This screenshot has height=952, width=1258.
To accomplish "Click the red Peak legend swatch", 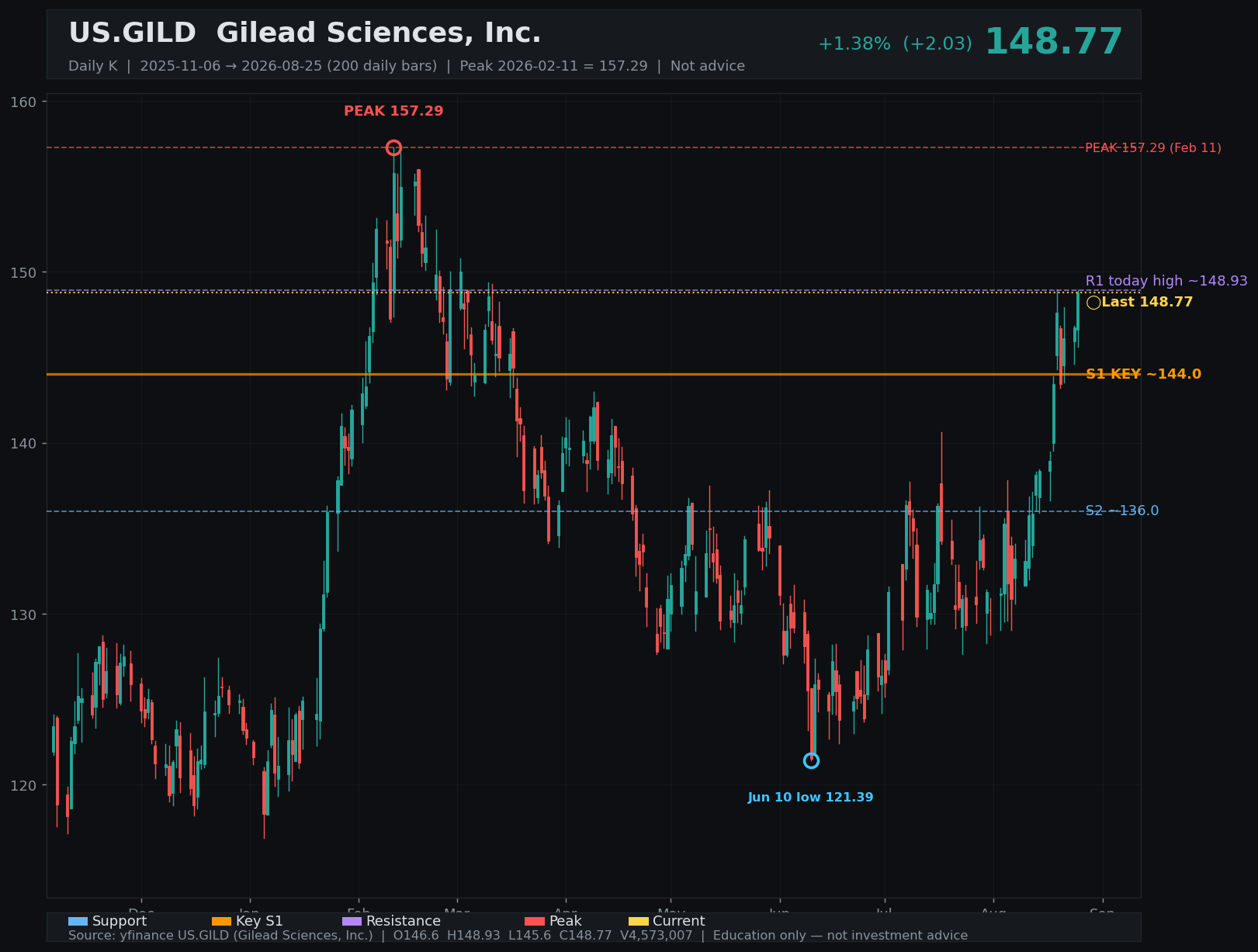I will (x=535, y=921).
